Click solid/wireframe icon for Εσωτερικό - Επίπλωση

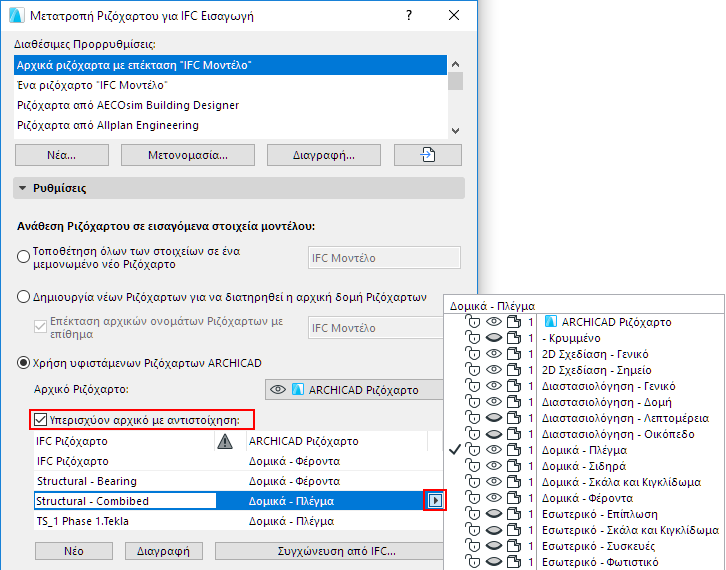[x=513, y=514]
